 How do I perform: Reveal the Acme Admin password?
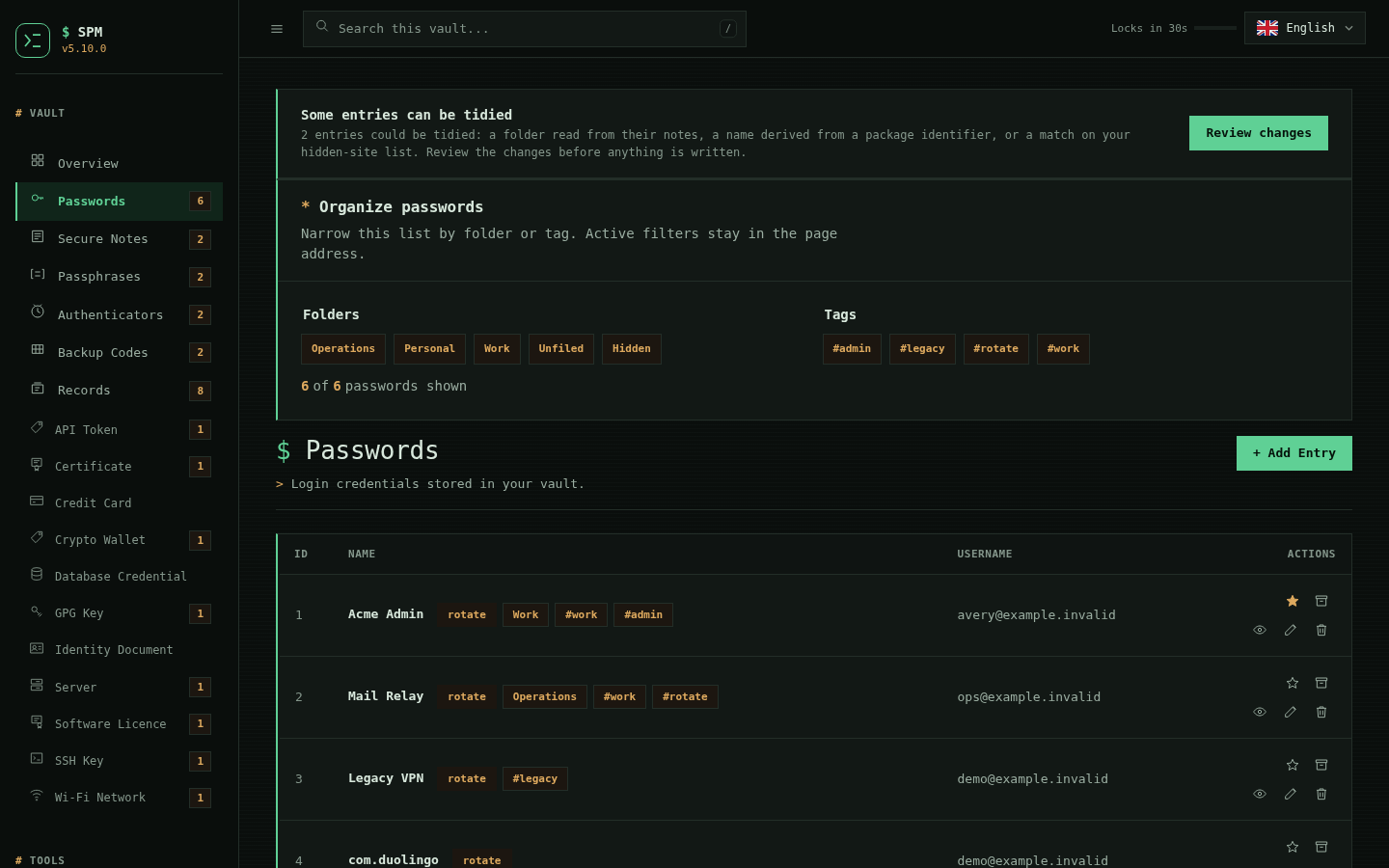click(1260, 630)
